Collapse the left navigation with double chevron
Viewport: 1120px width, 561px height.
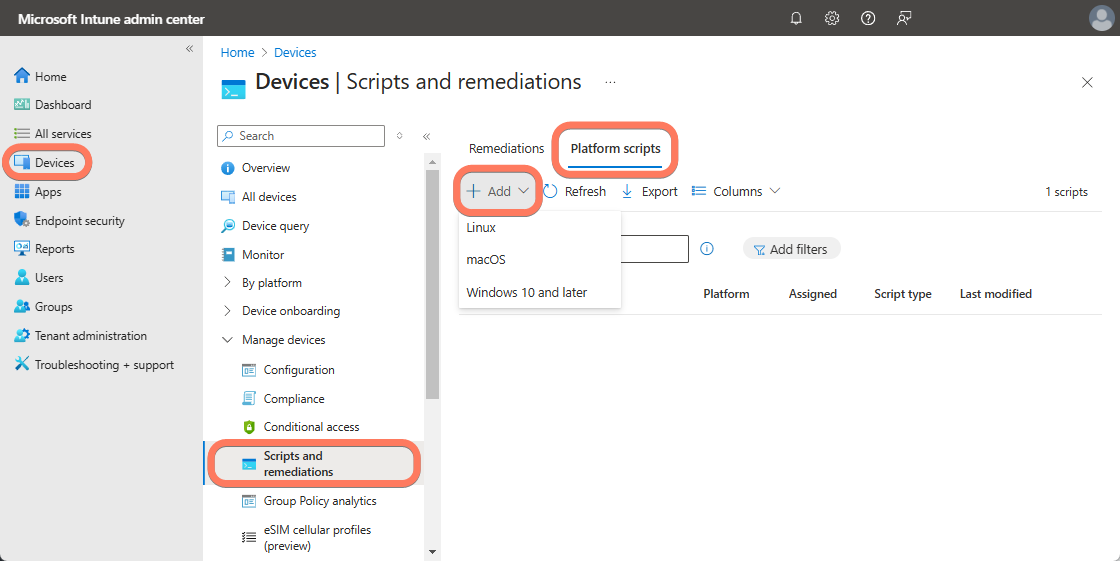pyautogui.click(x=189, y=49)
